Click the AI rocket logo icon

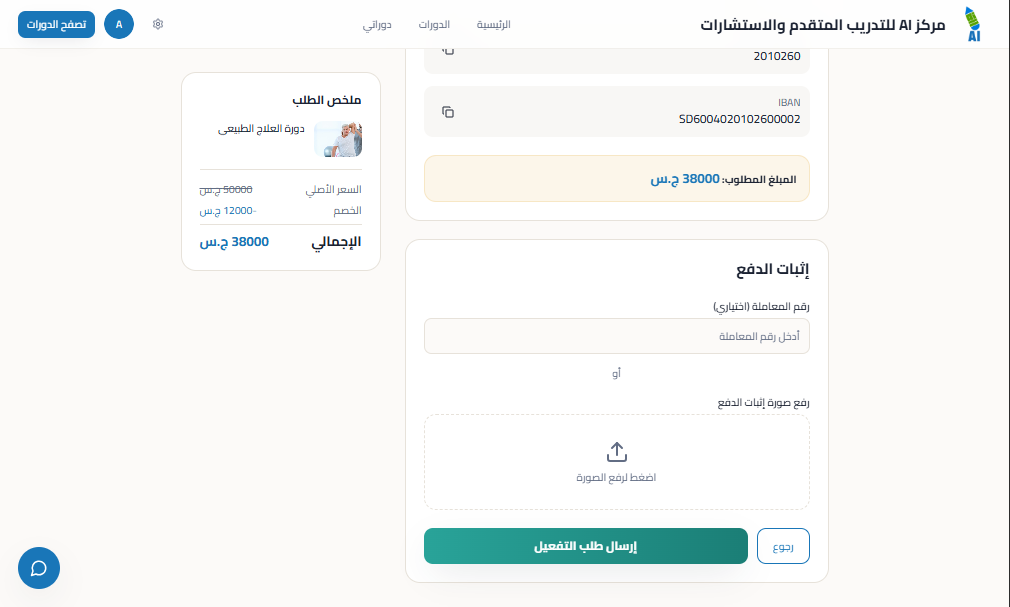973,24
